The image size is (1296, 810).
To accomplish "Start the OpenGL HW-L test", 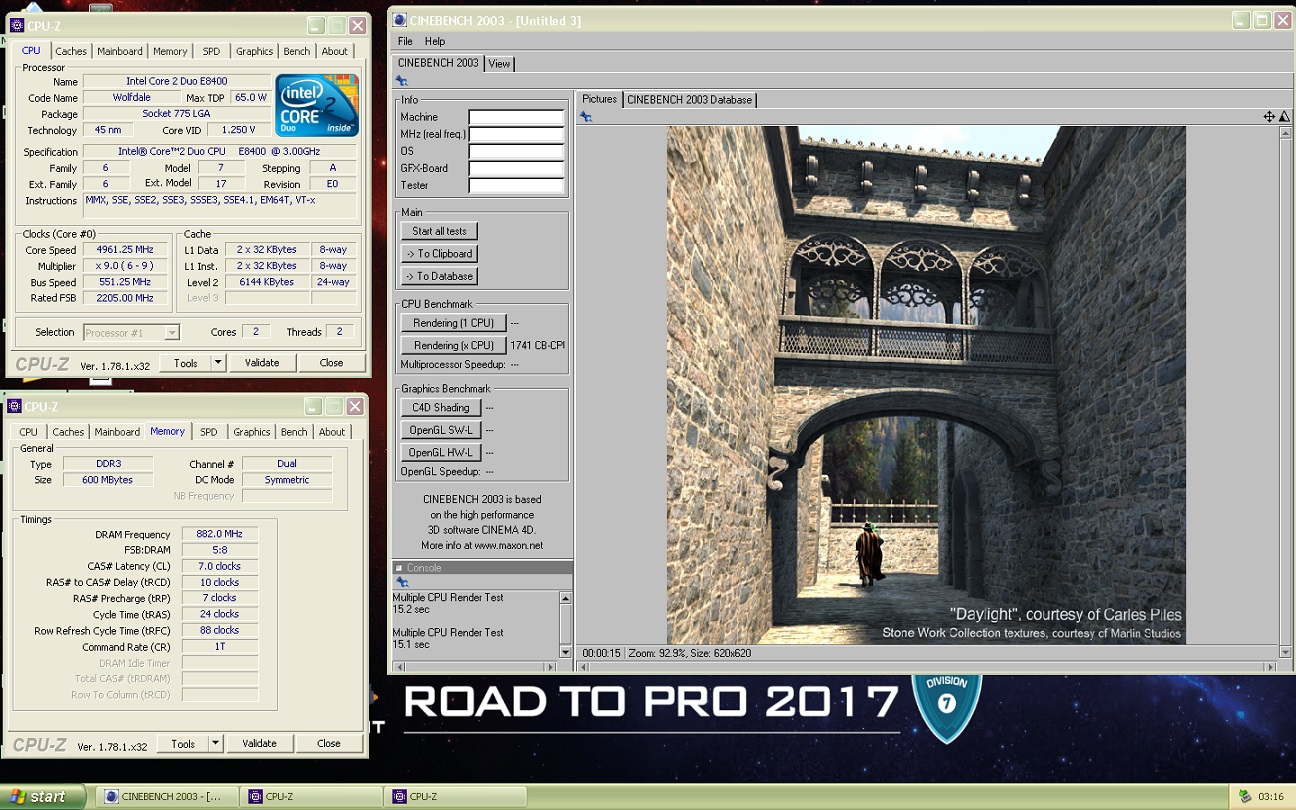I will click(x=441, y=452).
